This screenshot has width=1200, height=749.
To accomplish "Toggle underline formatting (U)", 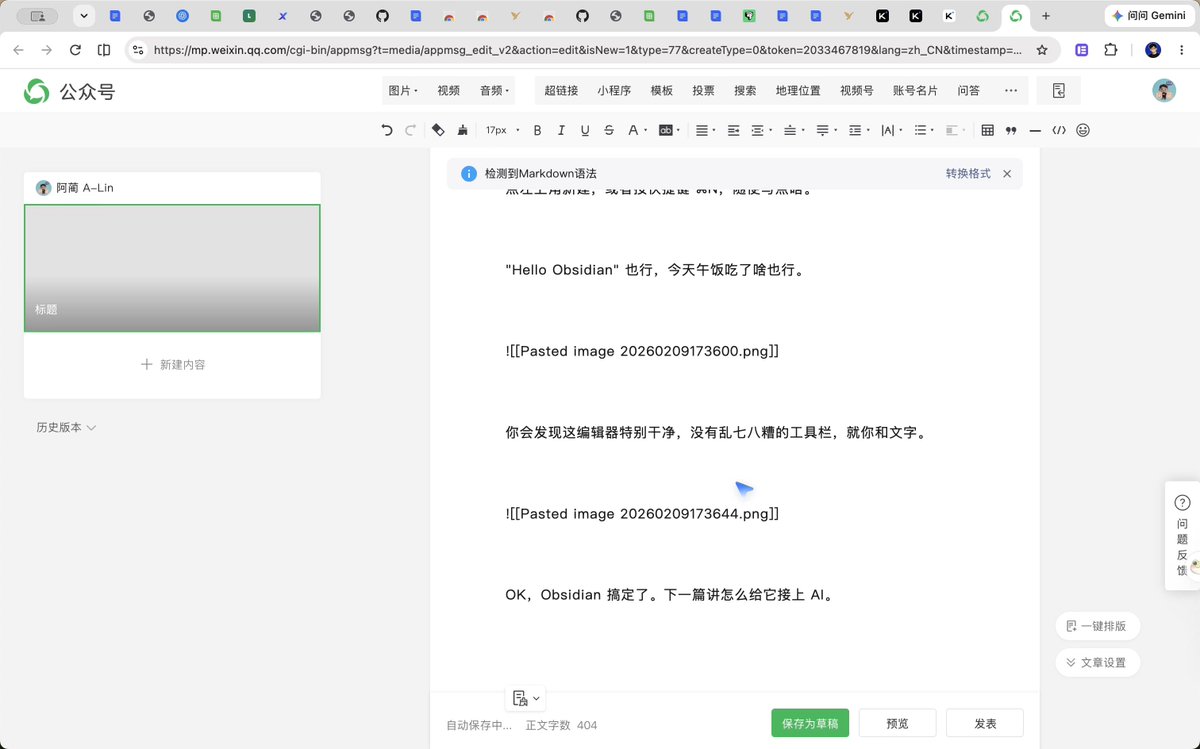I will [x=585, y=130].
